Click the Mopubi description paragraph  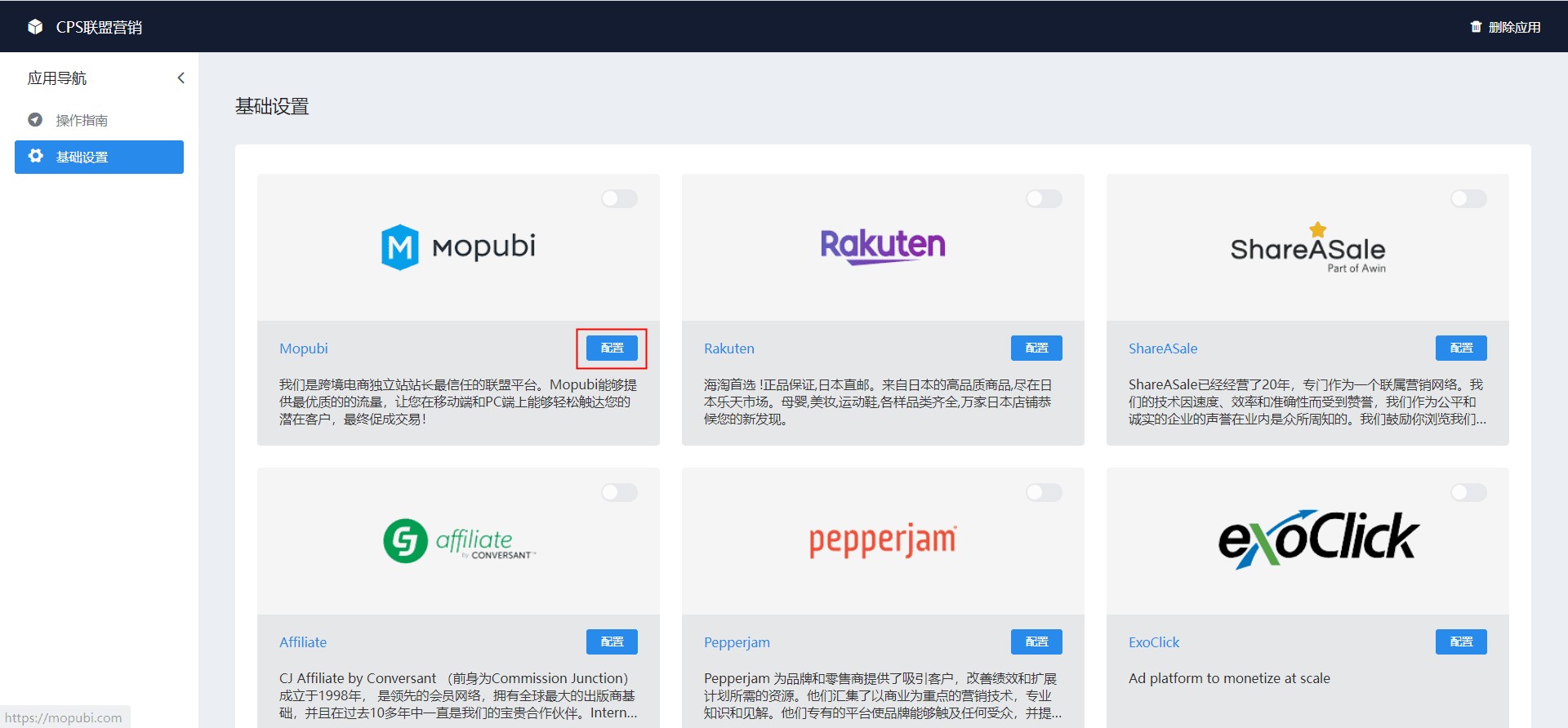click(x=458, y=402)
